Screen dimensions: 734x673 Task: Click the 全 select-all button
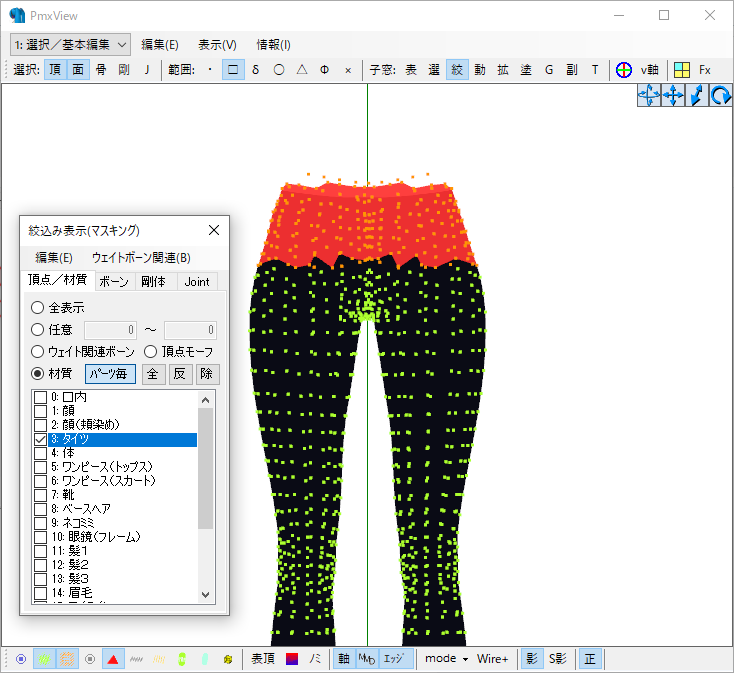pos(153,374)
